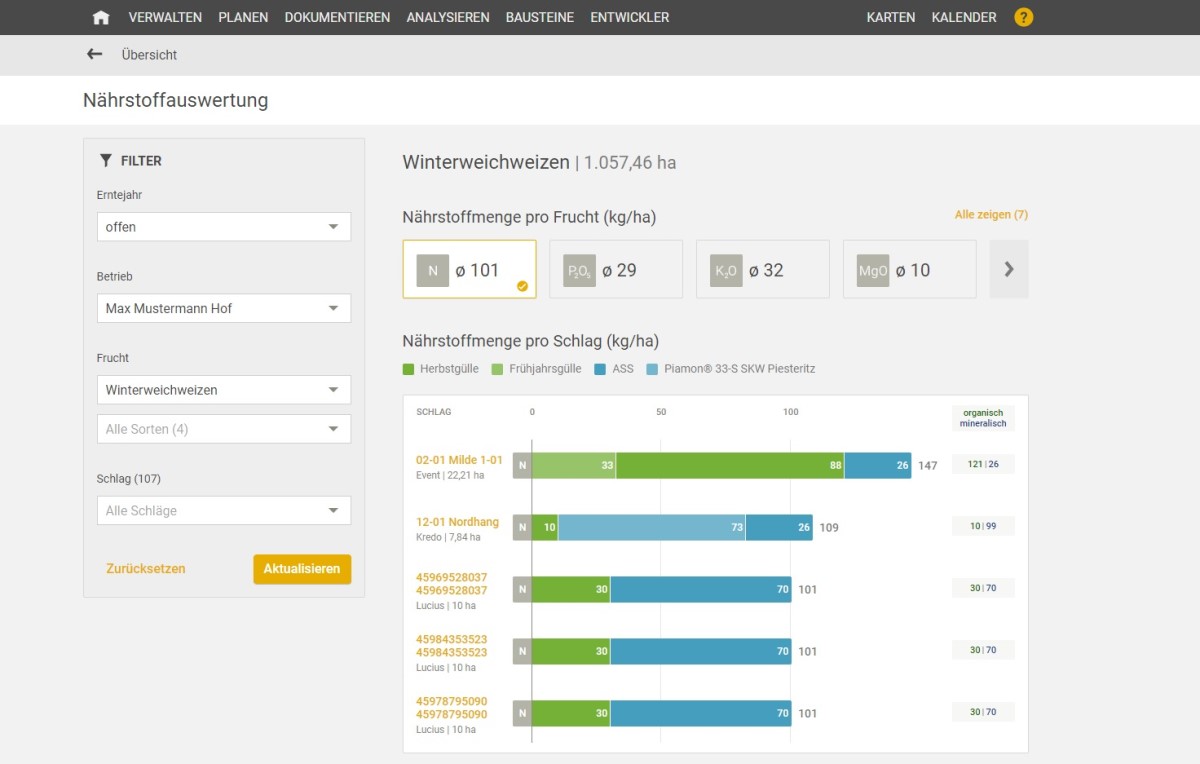Click the Kredo | 7,84 ha text
The image size is (1200, 764).
(x=448, y=538)
